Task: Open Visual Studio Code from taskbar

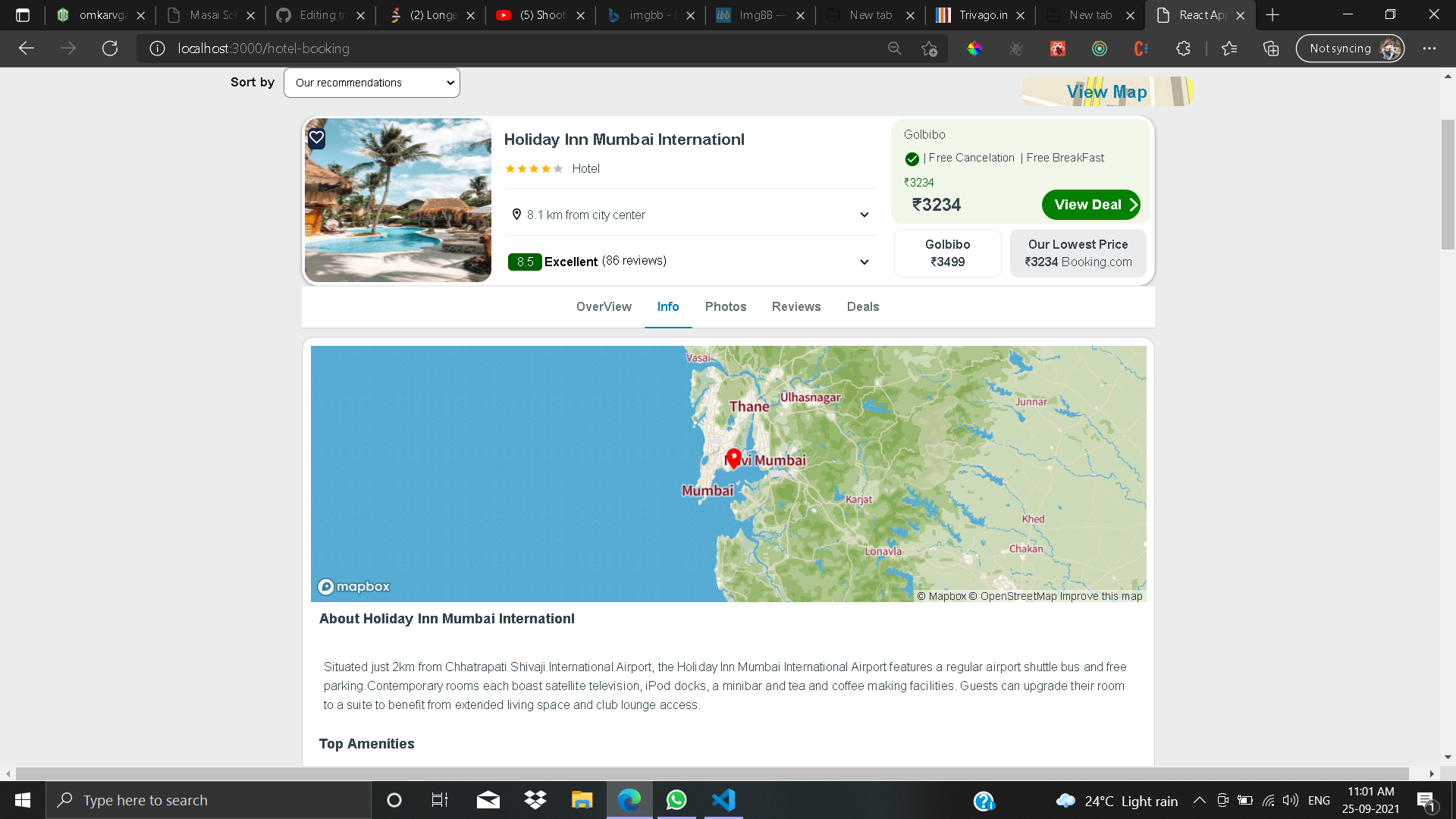Action: (x=723, y=800)
